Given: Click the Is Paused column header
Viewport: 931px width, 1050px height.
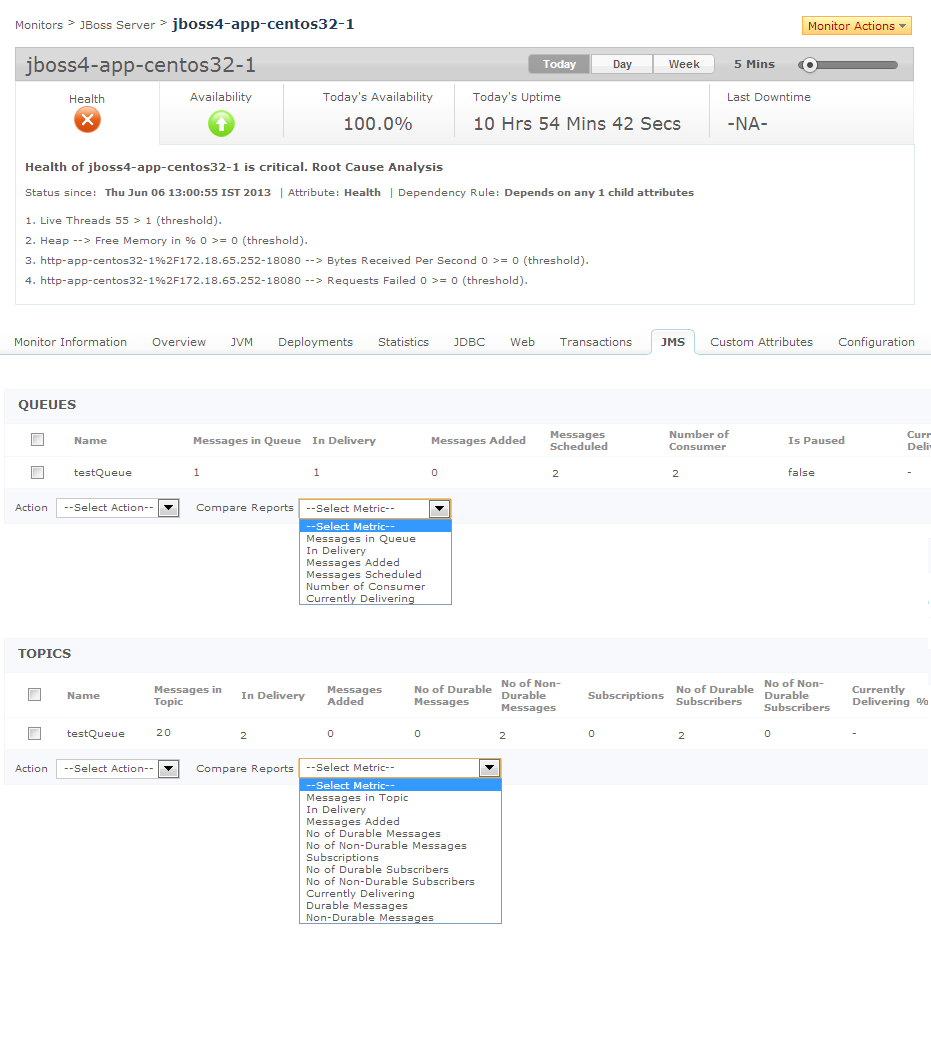Looking at the screenshot, I should (816, 441).
